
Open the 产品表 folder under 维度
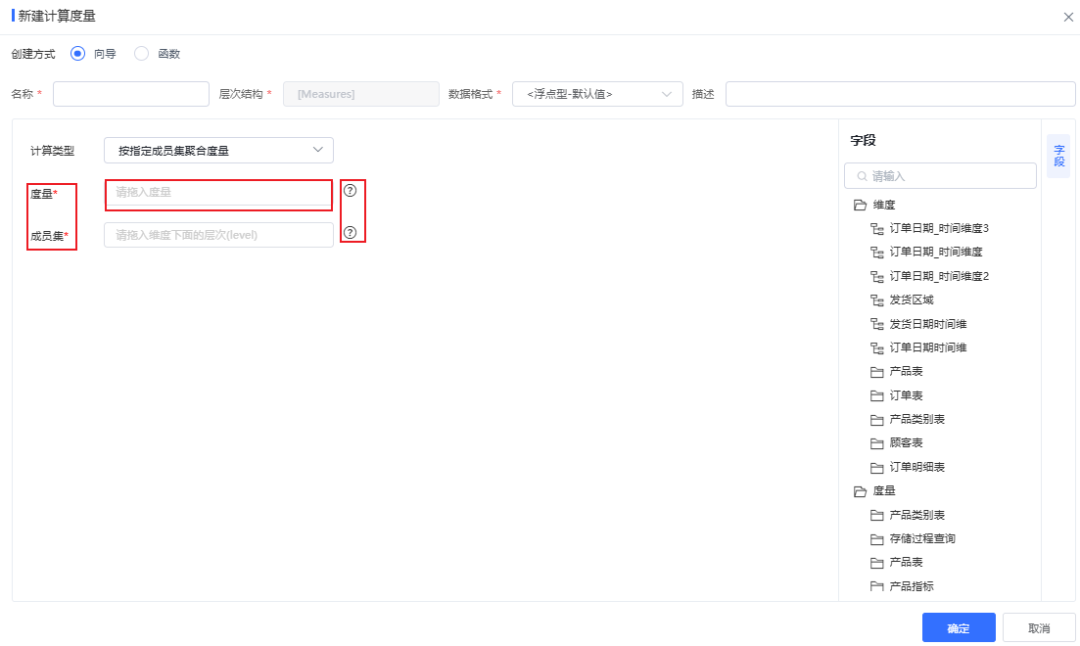pyautogui.click(x=906, y=371)
